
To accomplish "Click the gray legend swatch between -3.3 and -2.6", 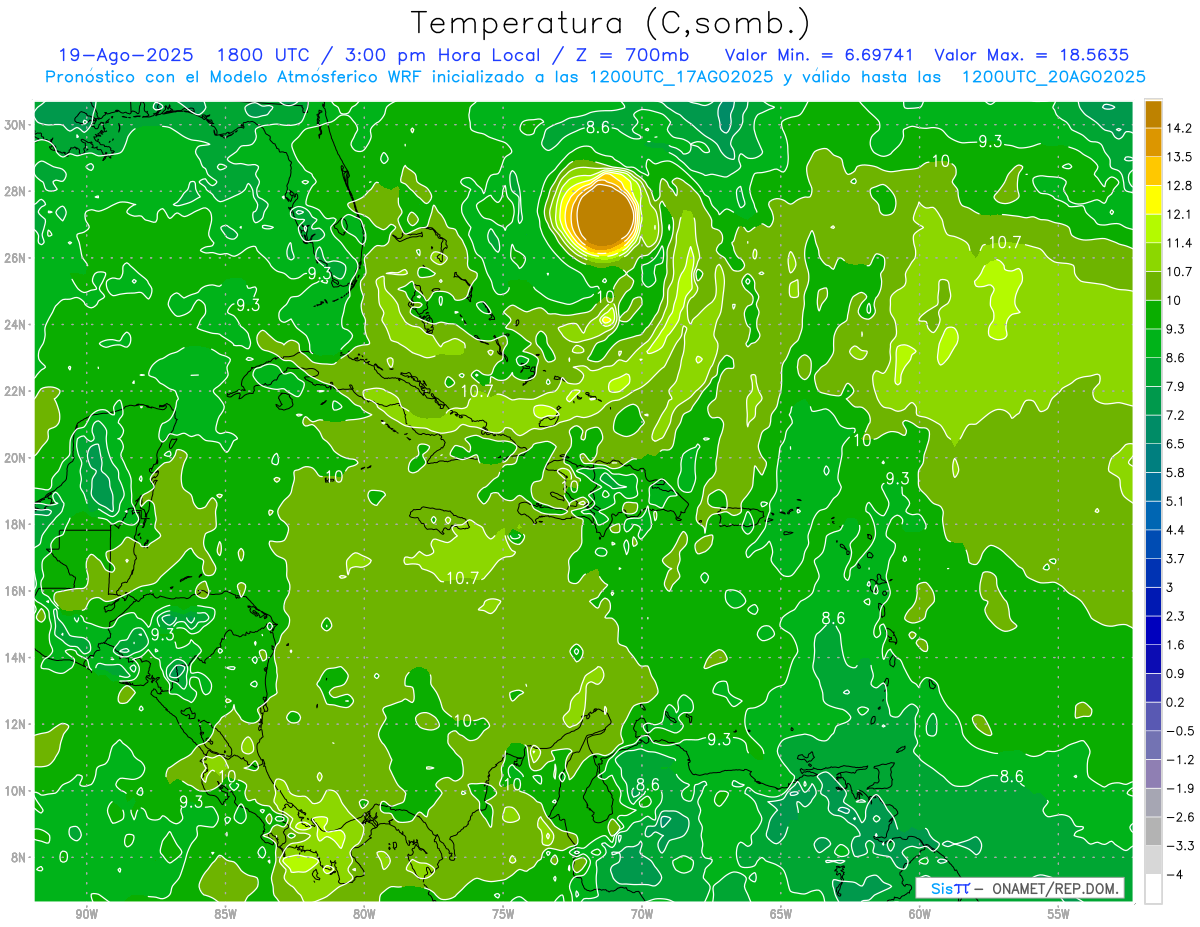I will 1154,831.
